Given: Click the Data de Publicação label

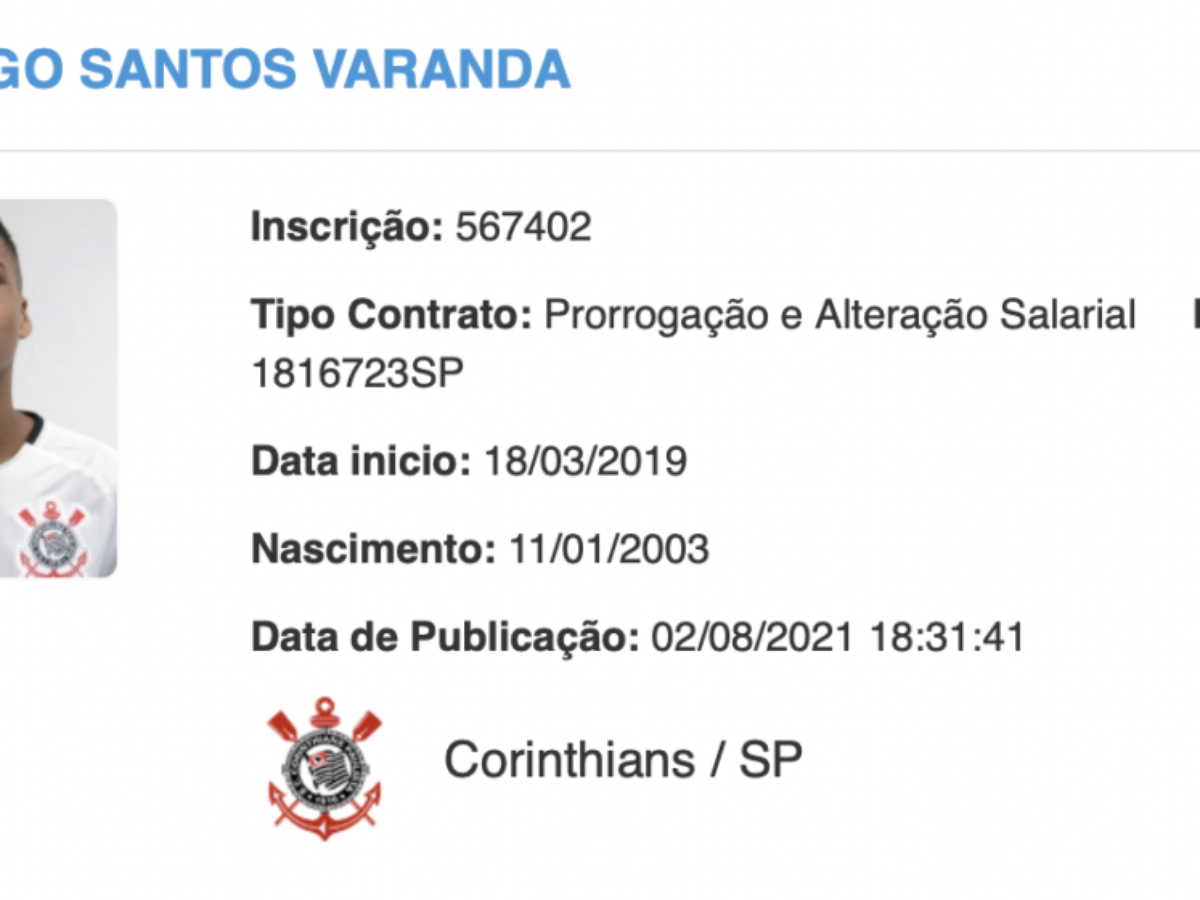Looking at the screenshot, I should pos(444,636).
